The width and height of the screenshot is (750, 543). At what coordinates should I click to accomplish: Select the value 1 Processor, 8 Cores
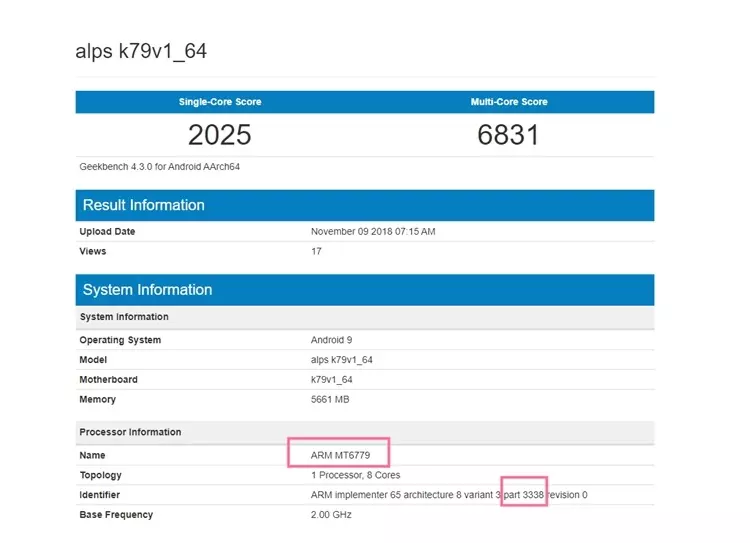tap(355, 476)
